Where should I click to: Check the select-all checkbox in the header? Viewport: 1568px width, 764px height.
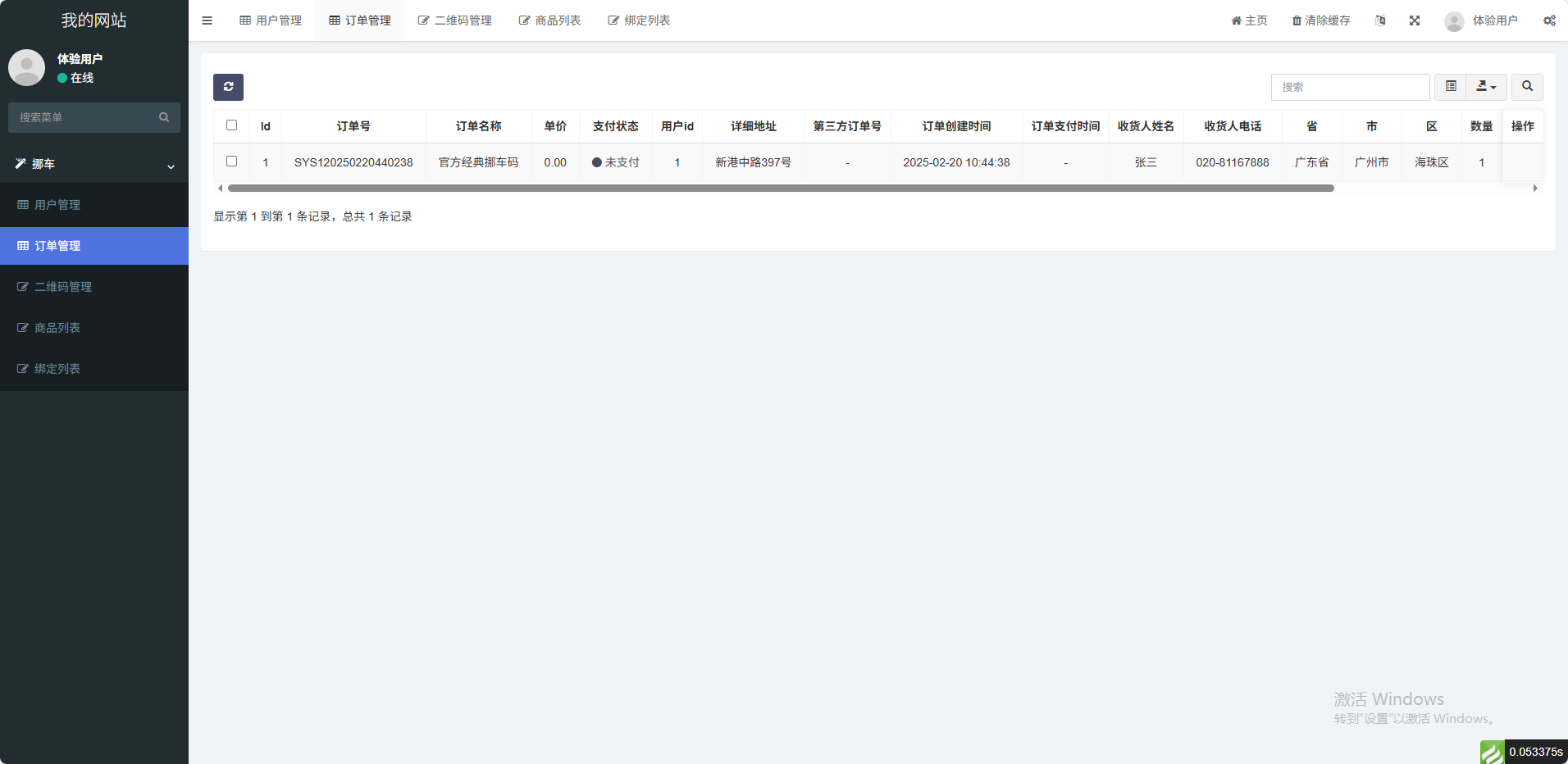tap(231, 125)
